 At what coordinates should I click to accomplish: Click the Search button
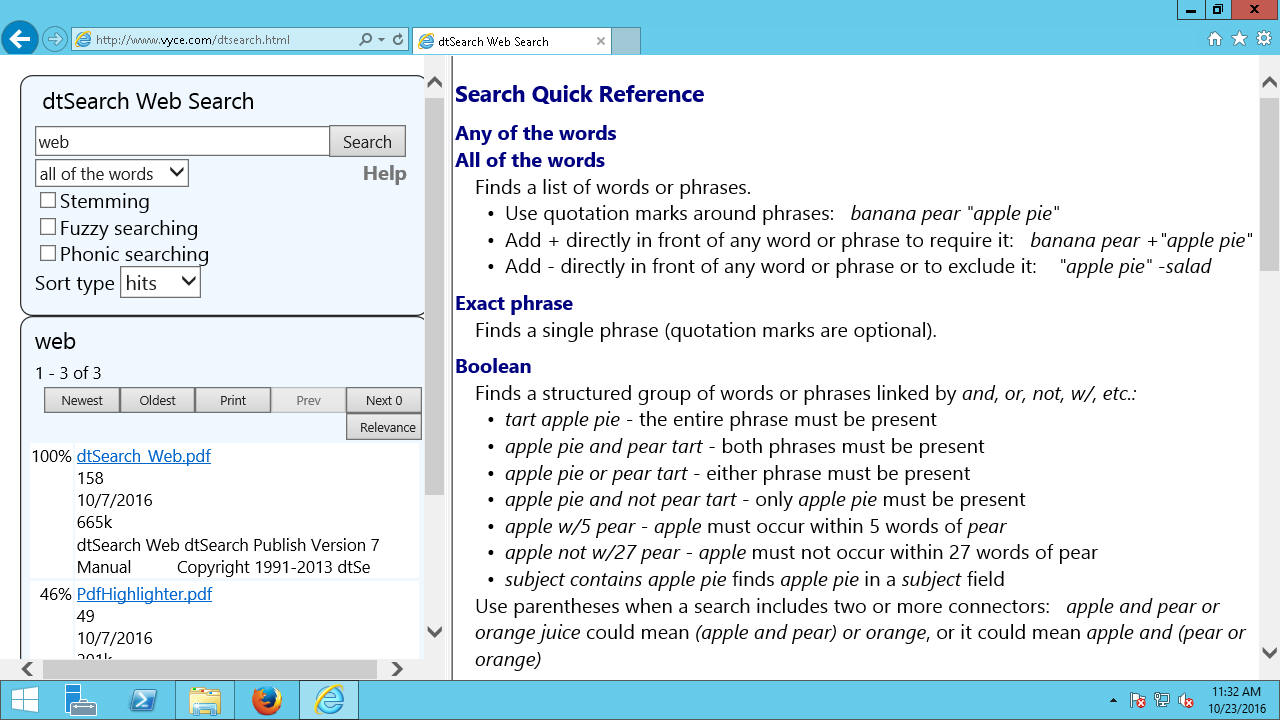click(x=367, y=141)
